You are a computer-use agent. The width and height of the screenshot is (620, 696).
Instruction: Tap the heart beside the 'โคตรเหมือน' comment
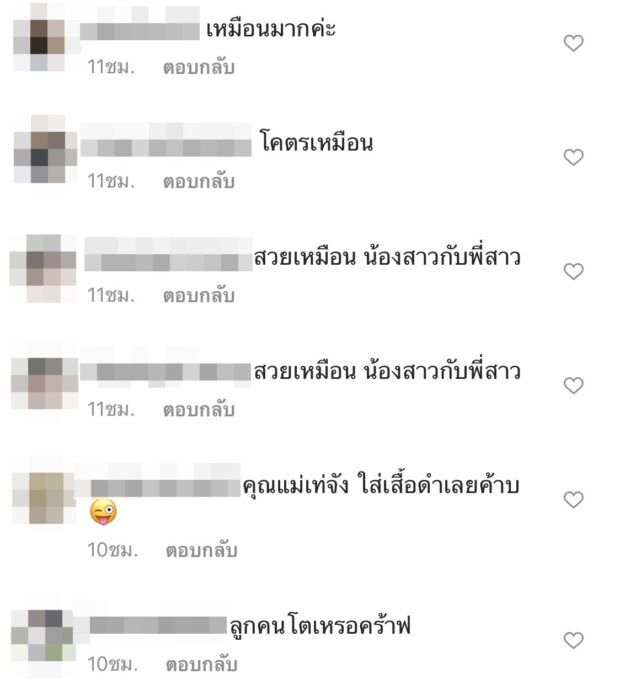click(573, 157)
